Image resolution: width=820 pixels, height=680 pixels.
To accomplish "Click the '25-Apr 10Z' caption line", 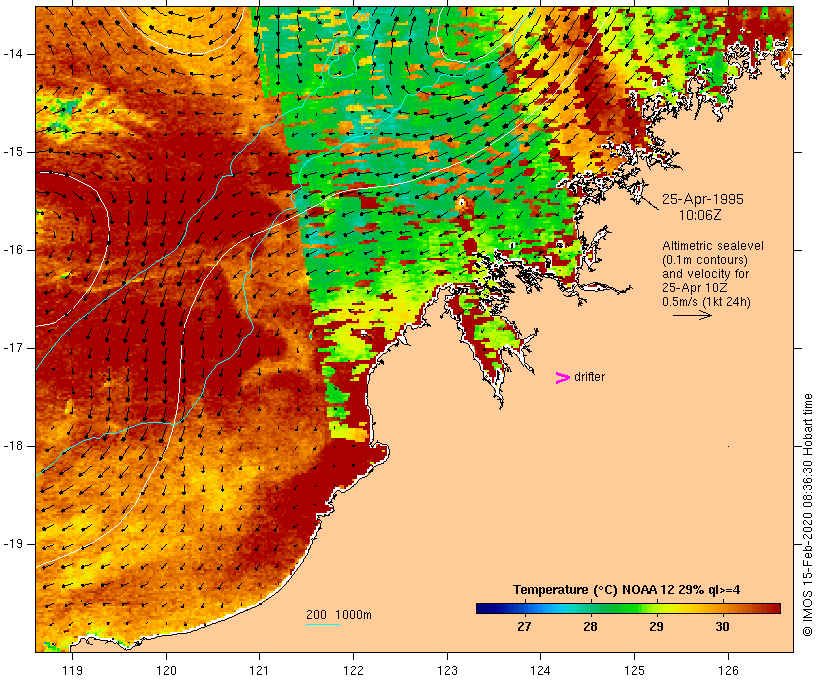I will pos(694,288).
